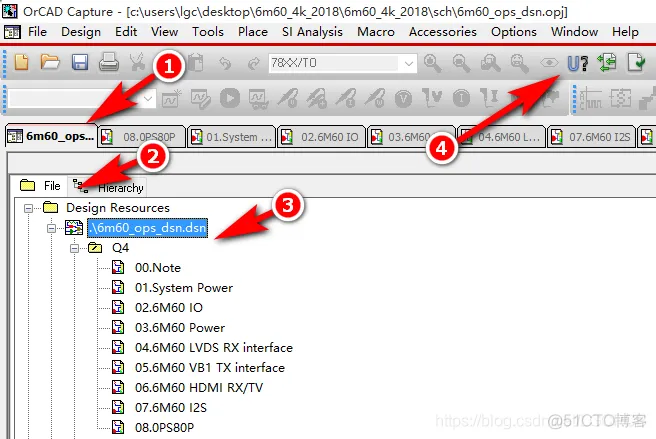Select the 06.6M60 HDMI RX/TV page
Screen dimensions: 656x439
(199, 388)
